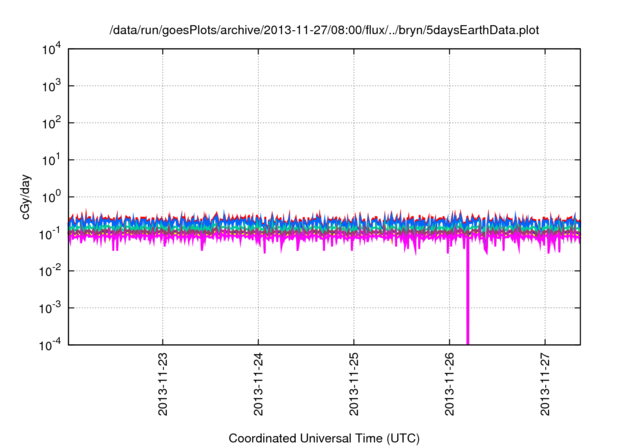Click the 10^0 y-axis tick label
The width and height of the screenshot is (640, 448).
(x=51, y=197)
